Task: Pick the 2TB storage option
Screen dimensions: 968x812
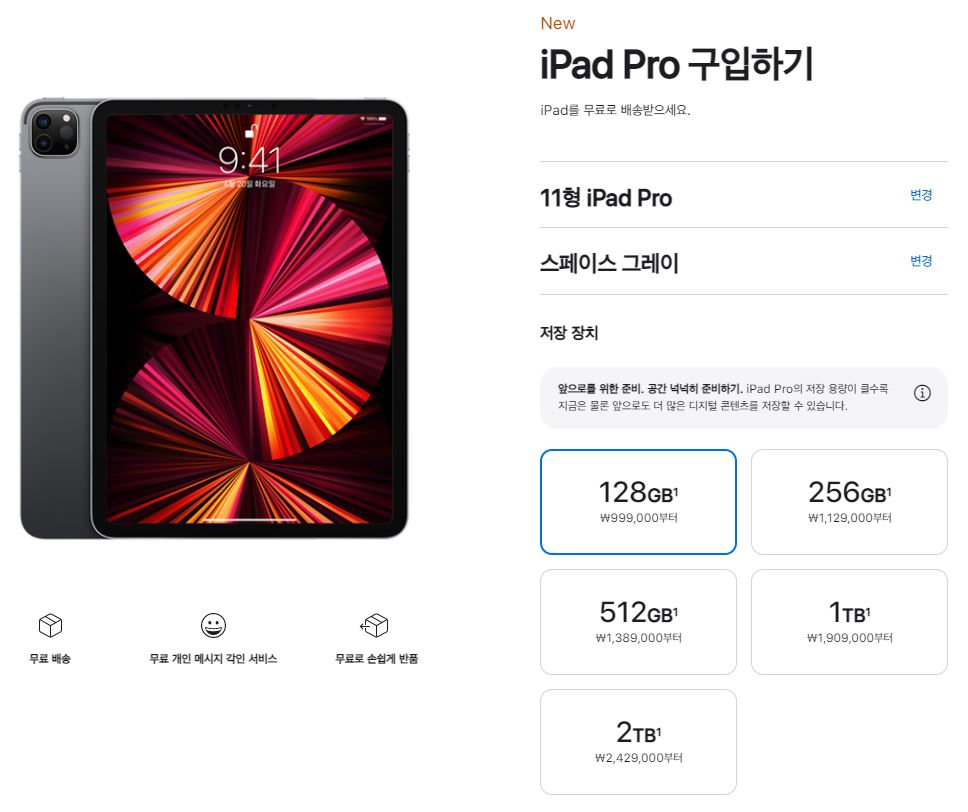Action: [638, 742]
